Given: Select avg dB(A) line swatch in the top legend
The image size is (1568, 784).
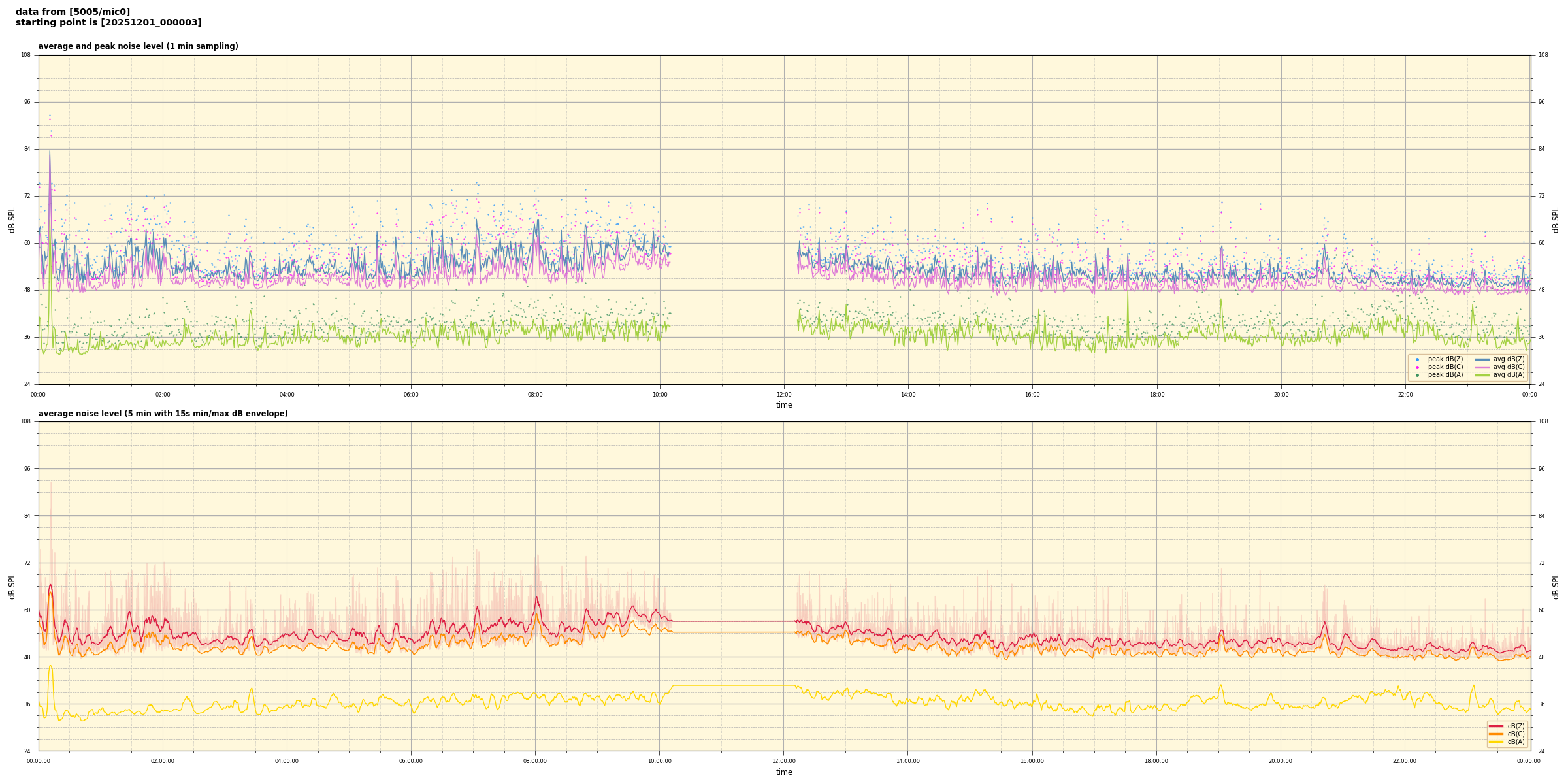Looking at the screenshot, I should pyautogui.click(x=1482, y=375).
